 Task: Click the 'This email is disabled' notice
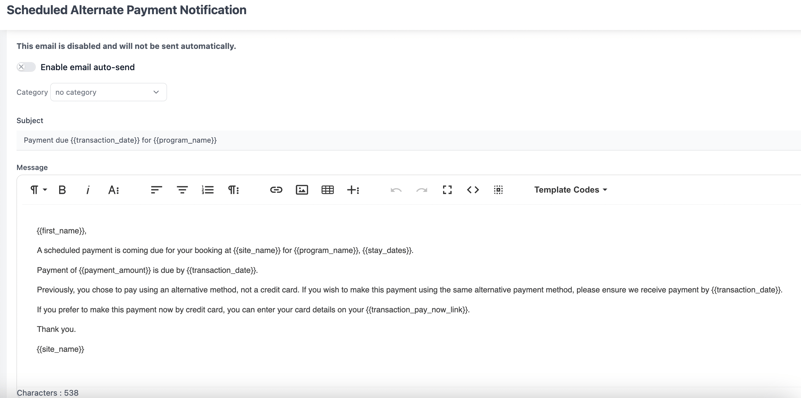coord(126,46)
